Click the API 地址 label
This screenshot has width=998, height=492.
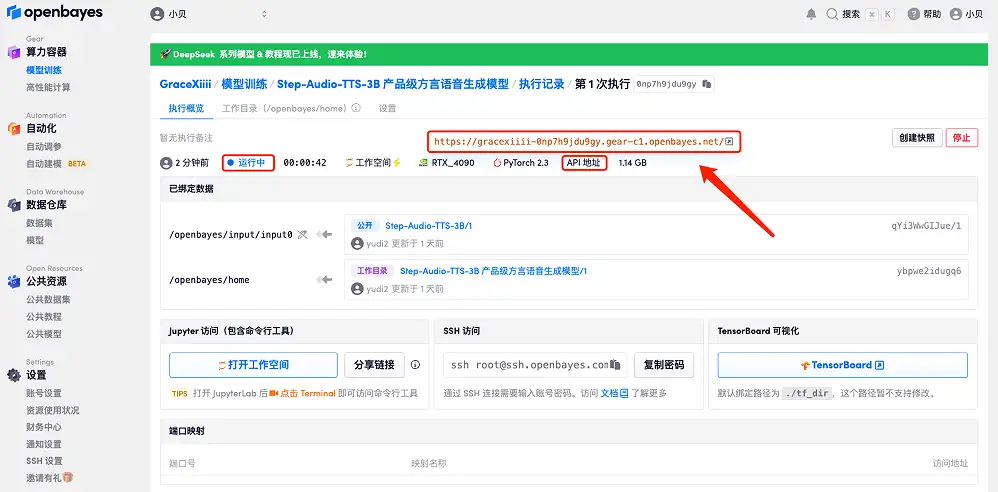(584, 163)
